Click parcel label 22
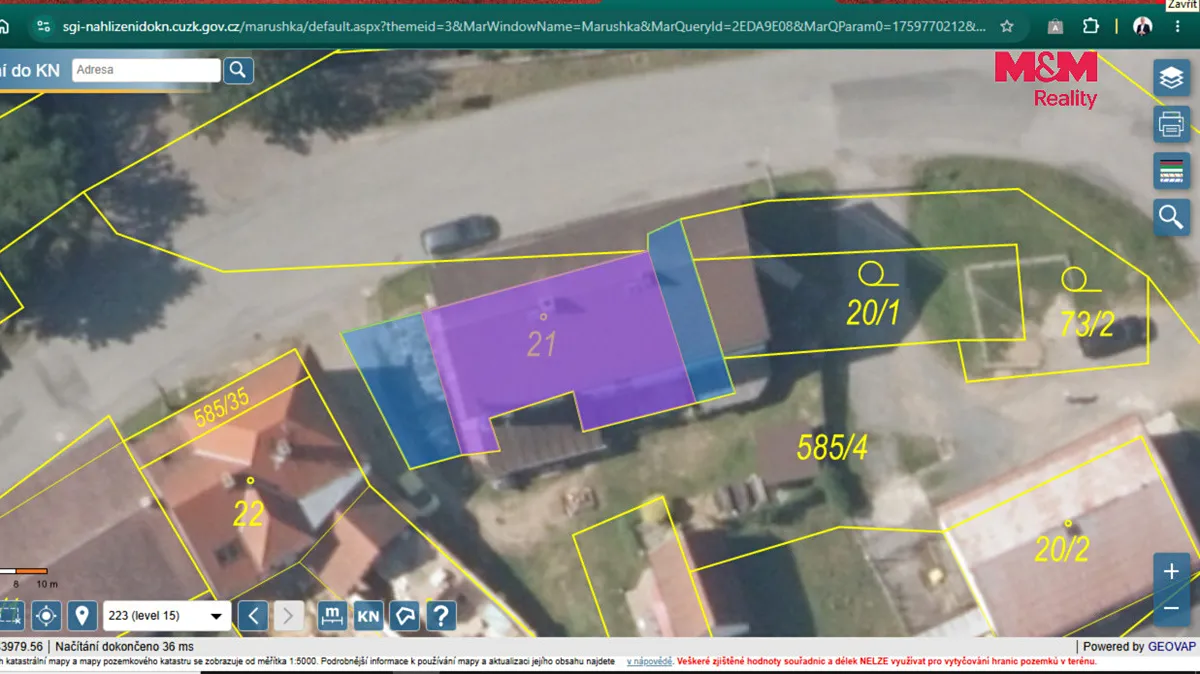Screen dimensions: 1200x674 248,513
